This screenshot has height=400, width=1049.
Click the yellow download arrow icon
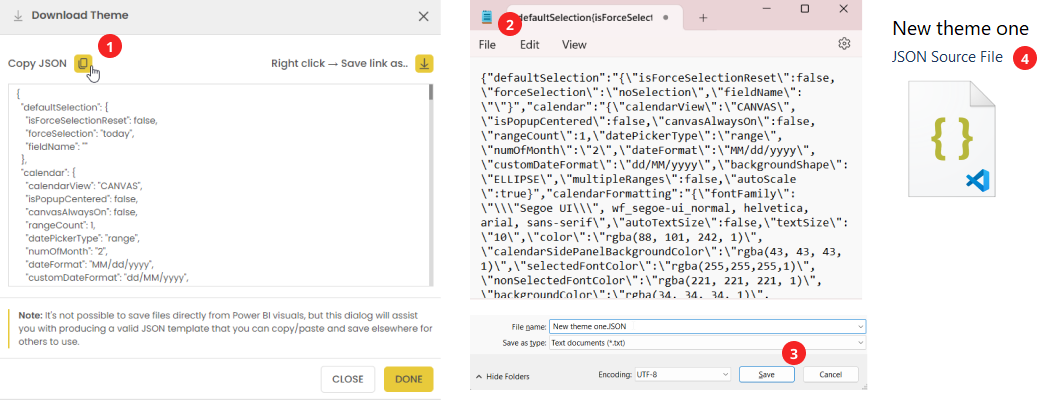[x=424, y=64]
